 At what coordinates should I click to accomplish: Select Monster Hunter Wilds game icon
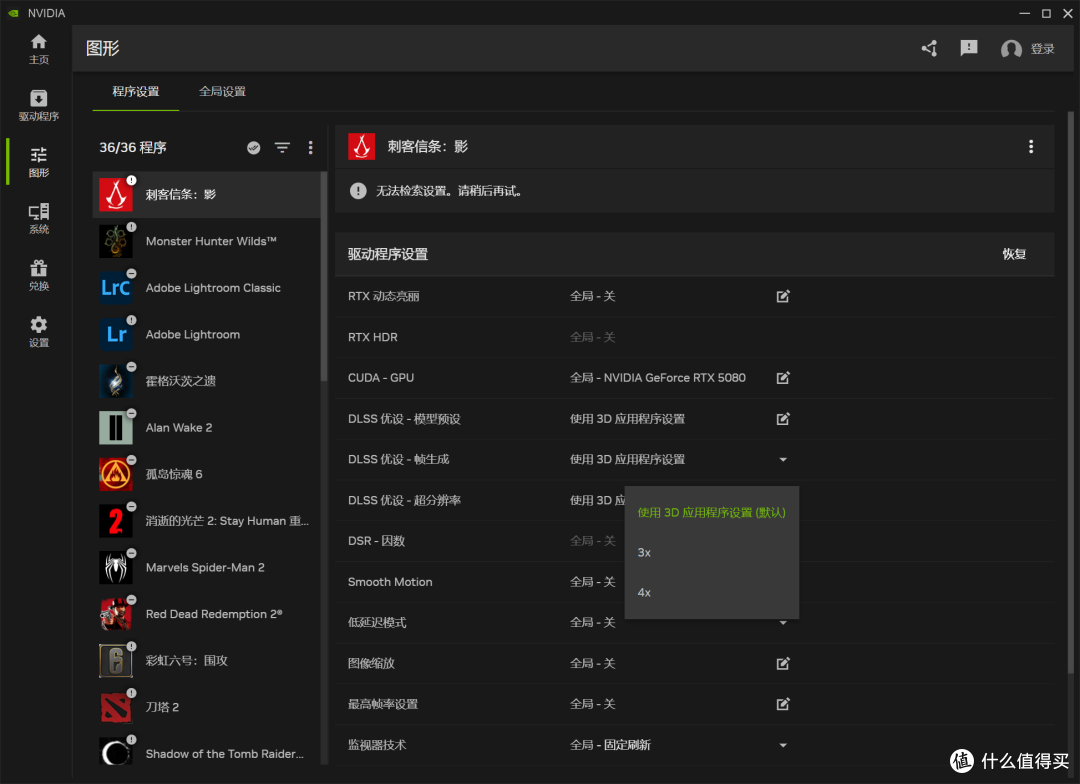click(116, 241)
